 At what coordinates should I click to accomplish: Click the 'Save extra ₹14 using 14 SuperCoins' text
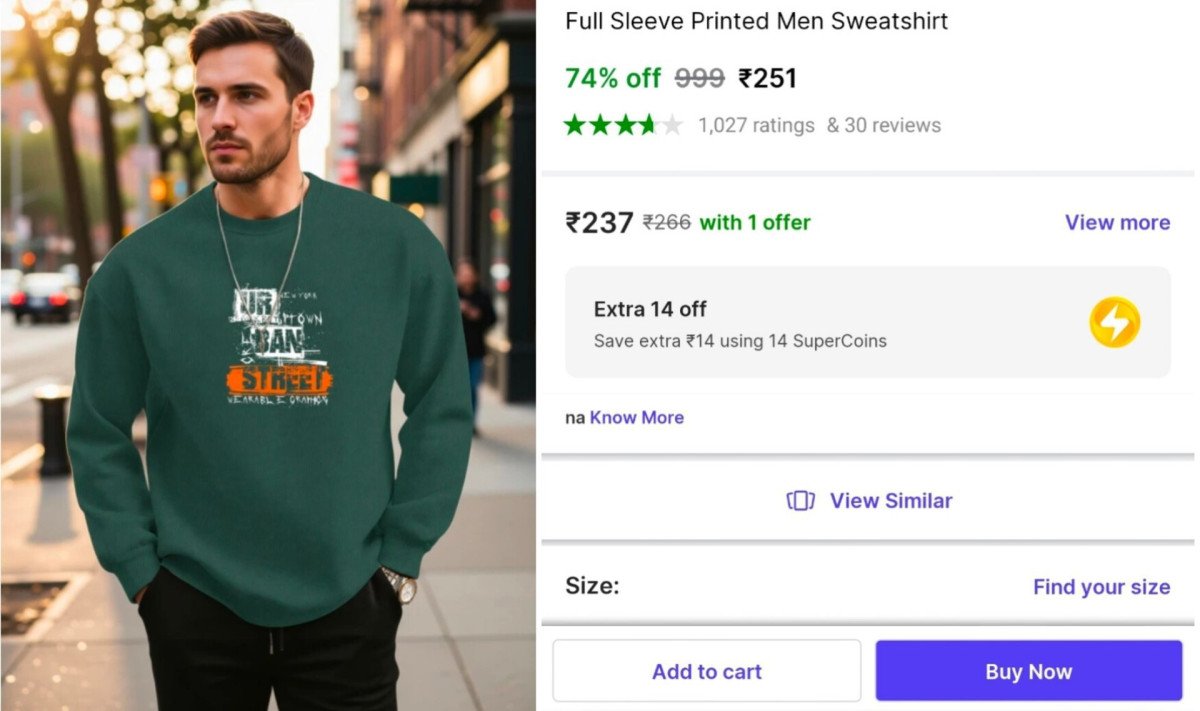coord(740,341)
